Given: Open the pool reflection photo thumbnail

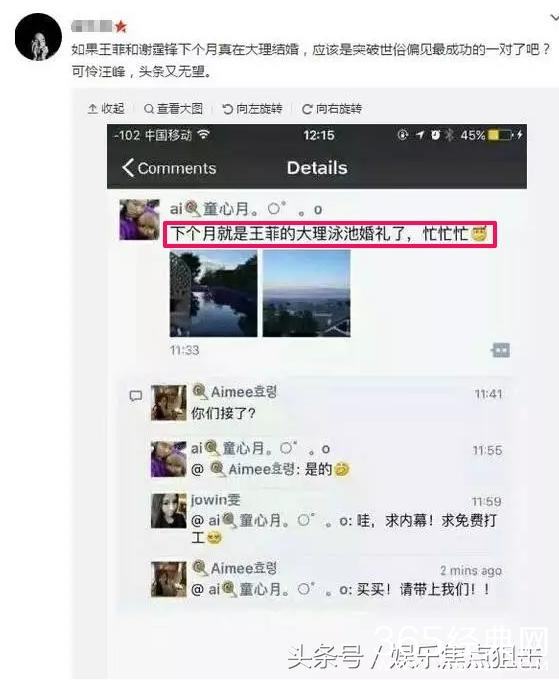Looking at the screenshot, I should tap(213, 293).
